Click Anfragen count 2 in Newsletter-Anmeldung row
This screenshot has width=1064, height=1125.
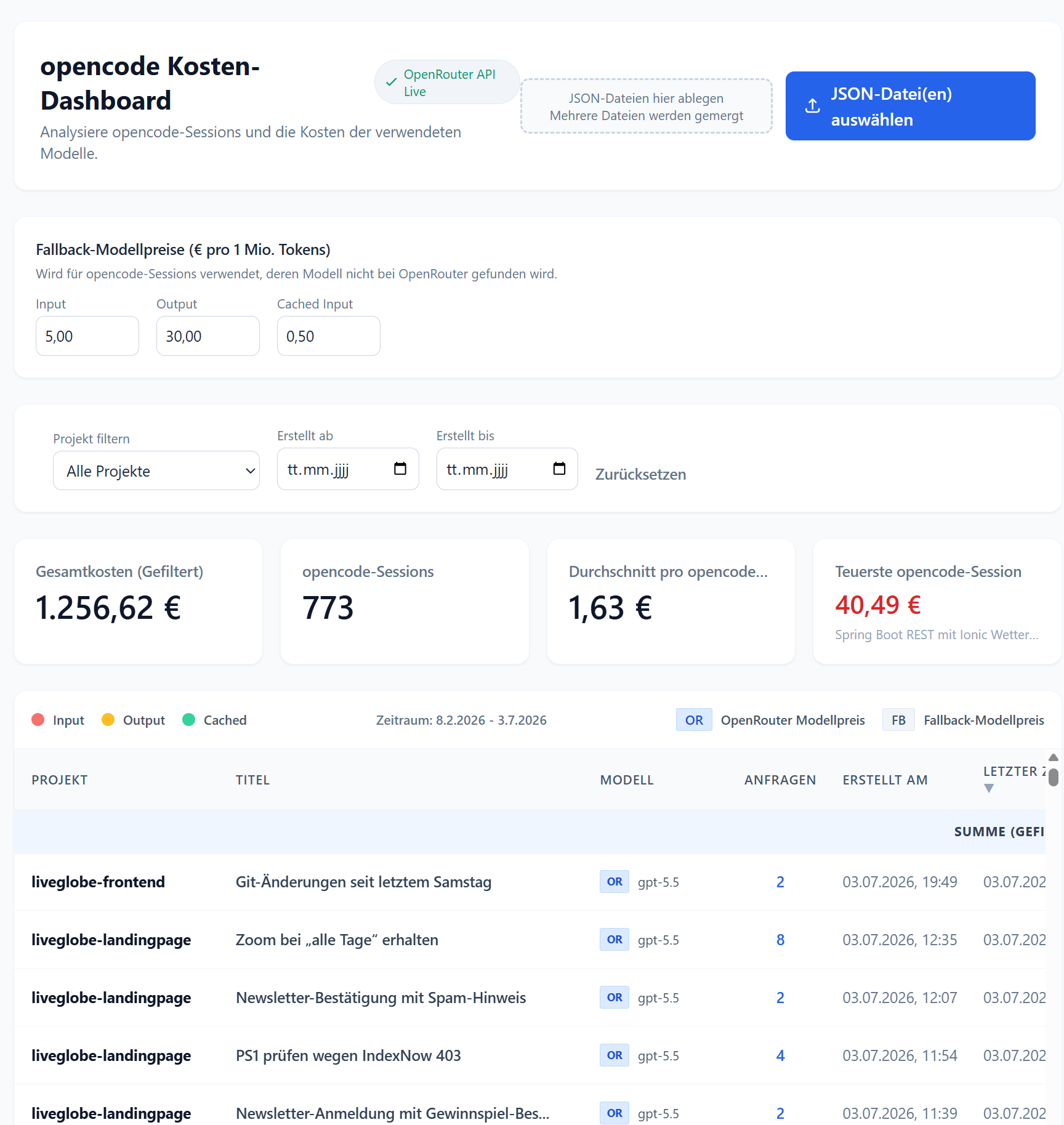(x=780, y=1113)
